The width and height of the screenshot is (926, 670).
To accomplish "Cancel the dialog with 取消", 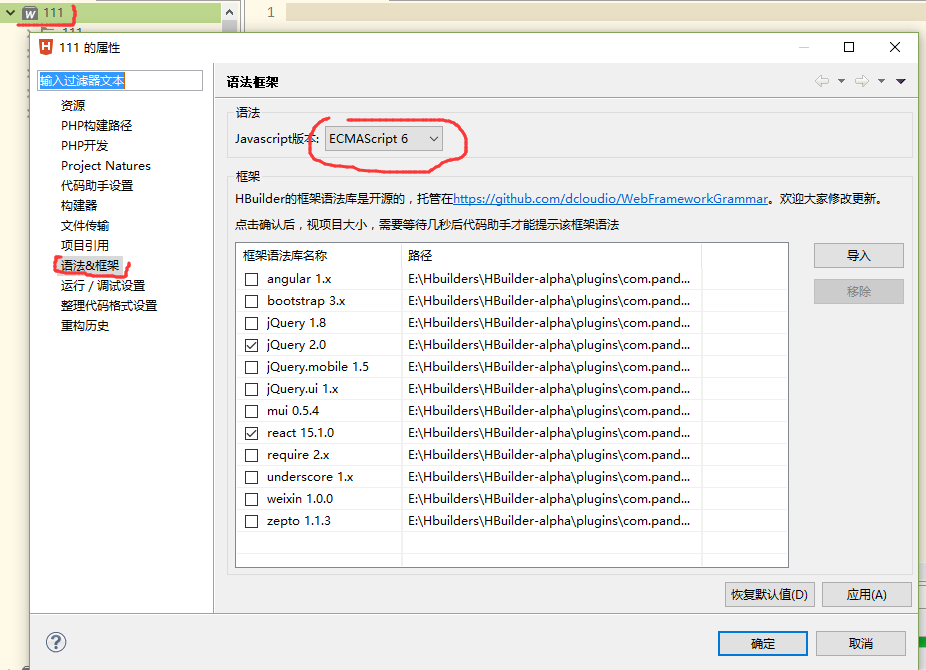I will (860, 643).
